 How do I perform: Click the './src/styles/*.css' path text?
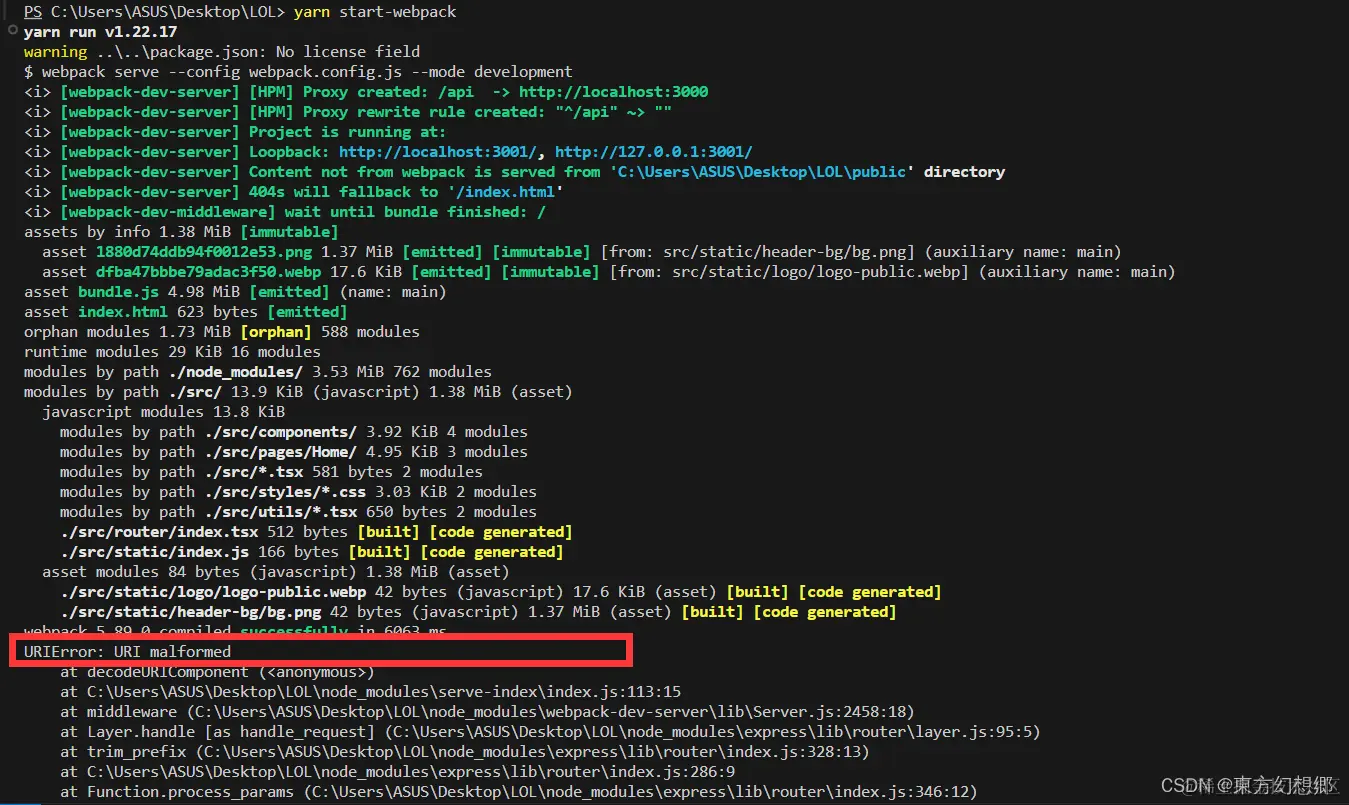(x=285, y=492)
